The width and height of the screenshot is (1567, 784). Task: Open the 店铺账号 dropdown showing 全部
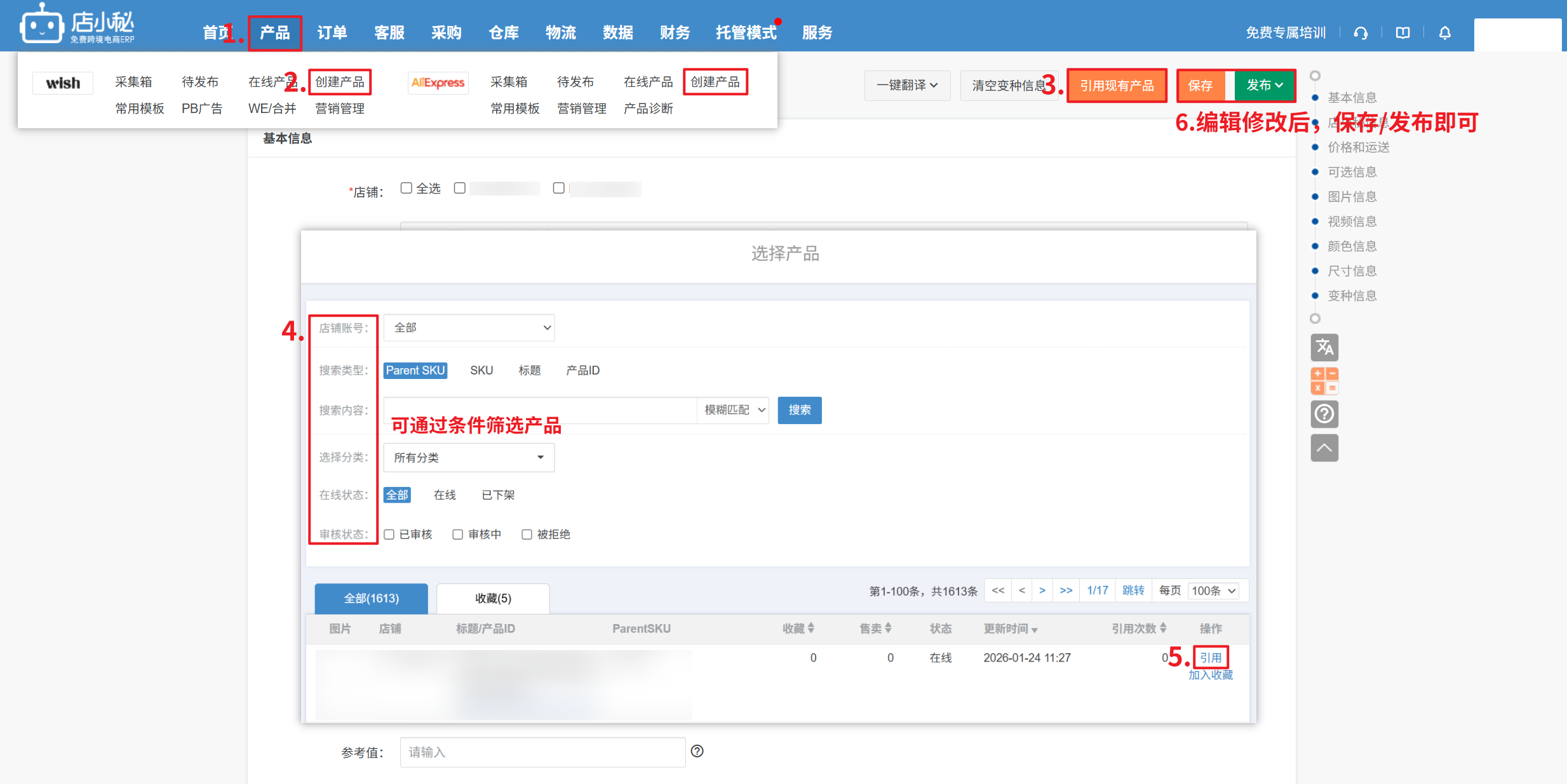[469, 328]
